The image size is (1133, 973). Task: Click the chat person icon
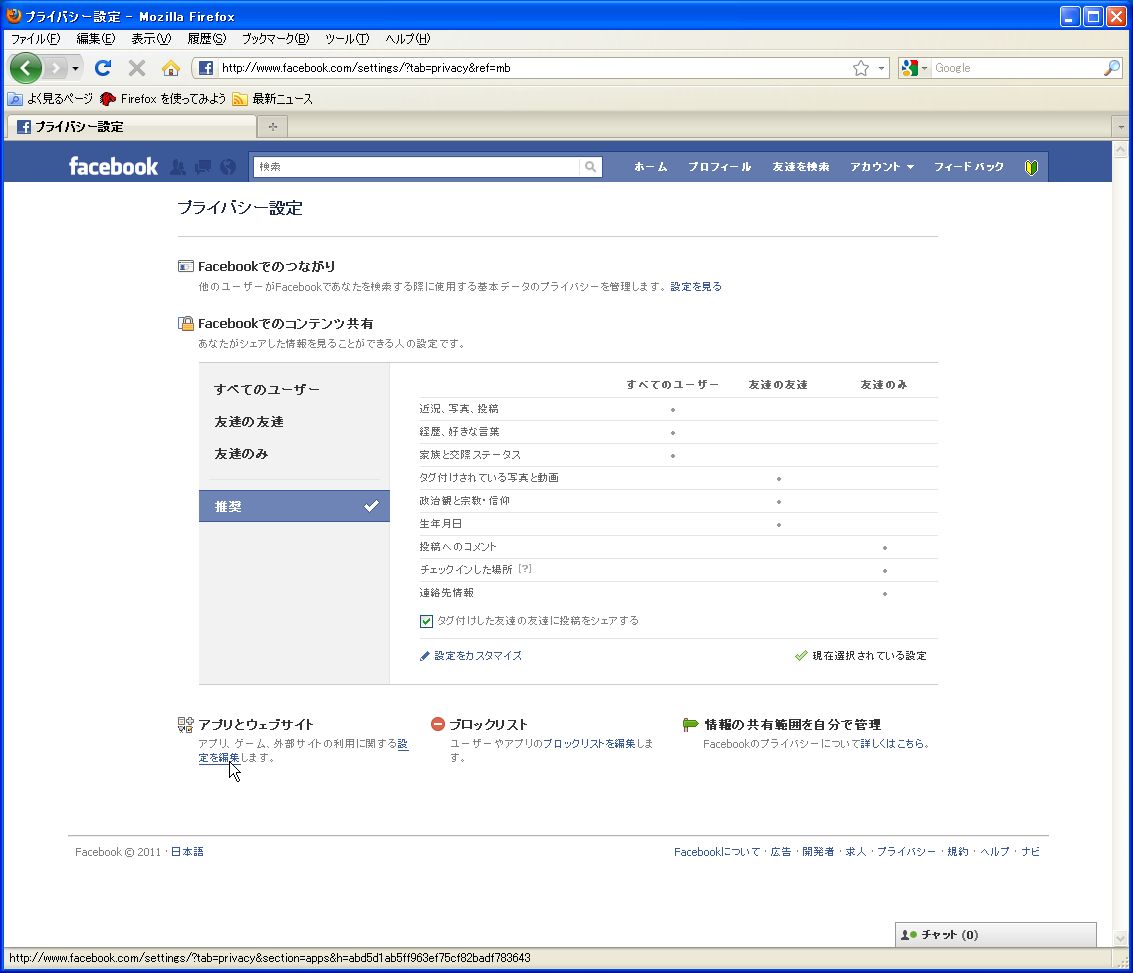pyautogui.click(x=908, y=935)
